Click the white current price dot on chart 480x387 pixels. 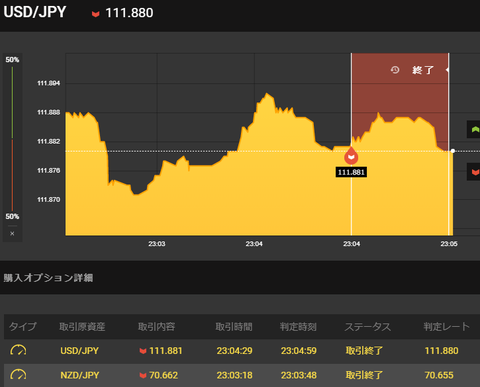(453, 151)
